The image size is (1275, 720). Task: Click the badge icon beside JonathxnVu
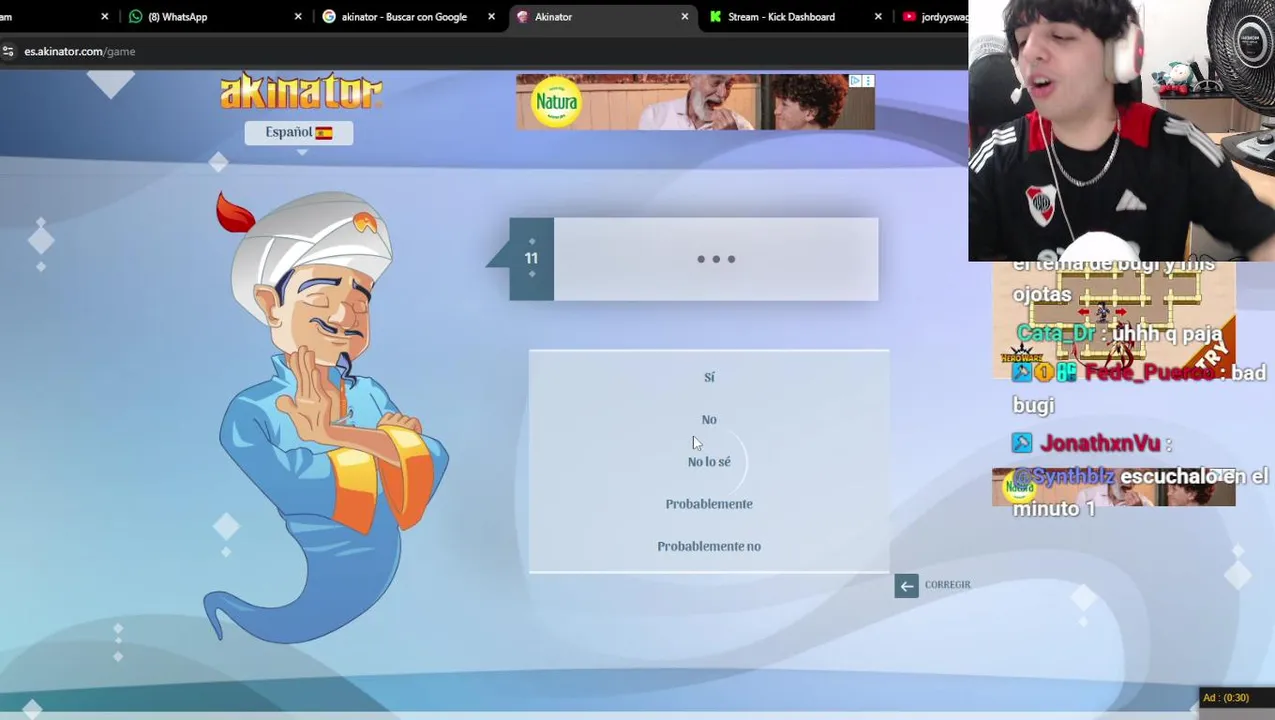tap(1022, 443)
